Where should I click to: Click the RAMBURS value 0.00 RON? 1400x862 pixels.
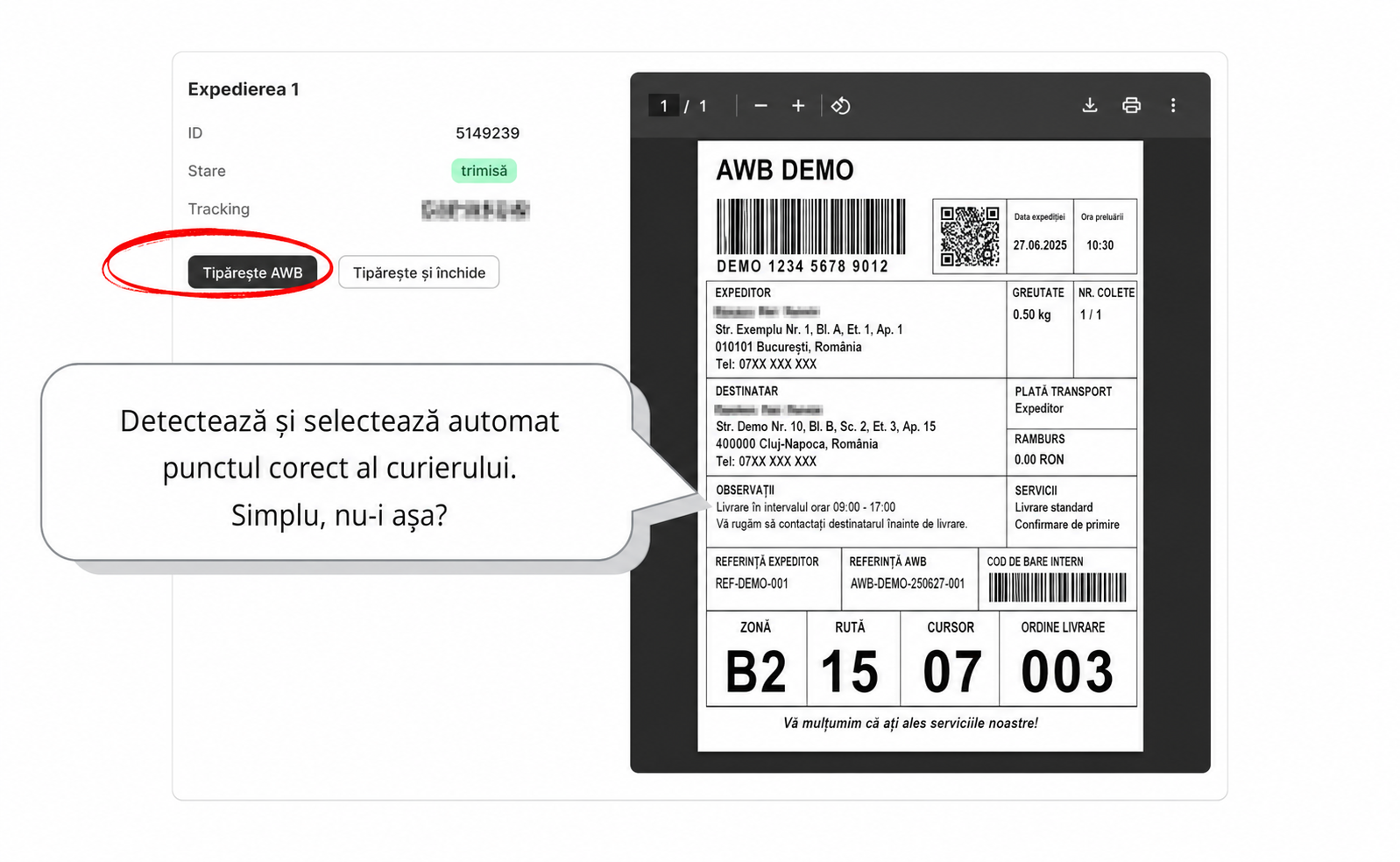pyautogui.click(x=1039, y=459)
